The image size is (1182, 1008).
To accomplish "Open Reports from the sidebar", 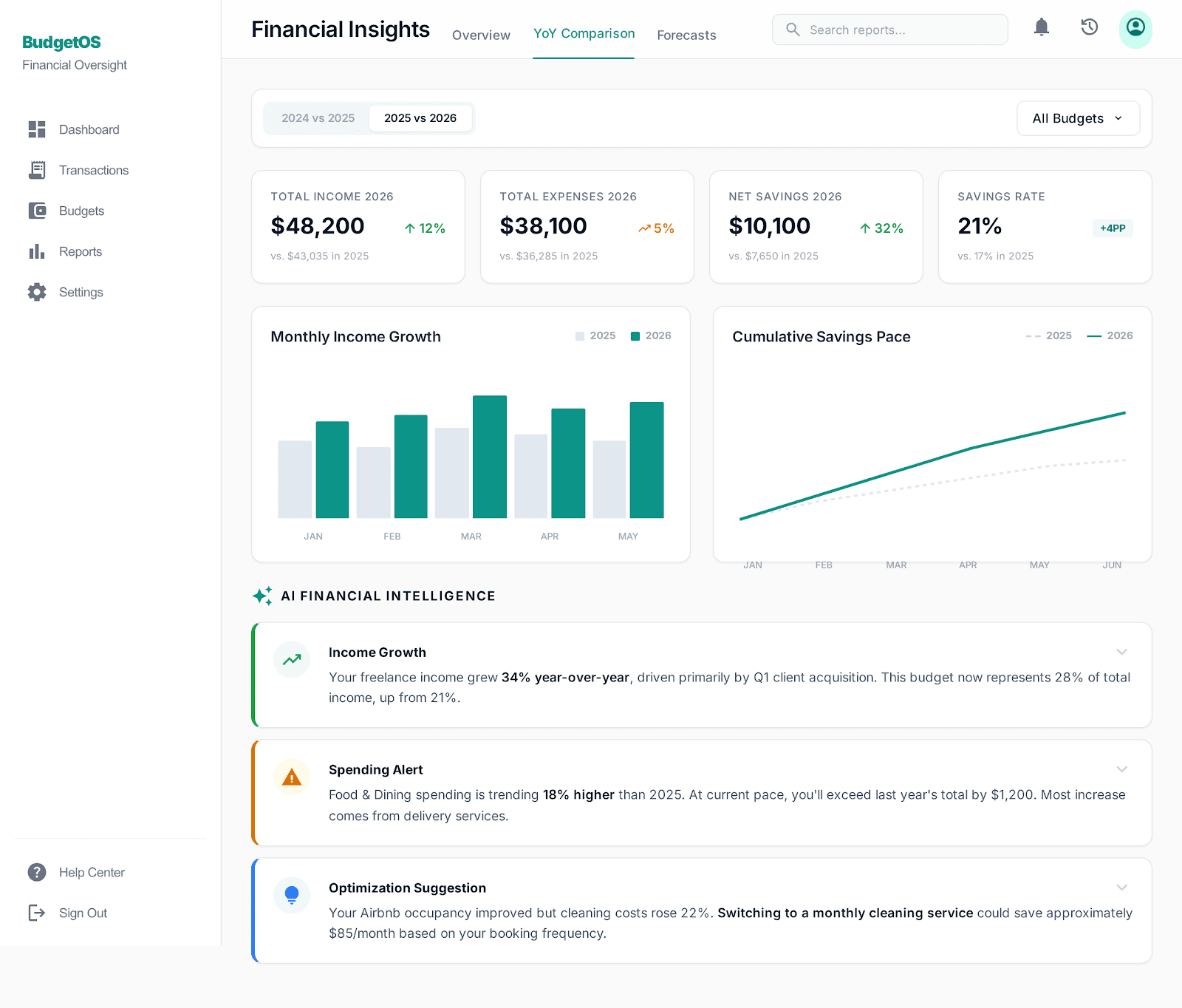I will (x=80, y=251).
